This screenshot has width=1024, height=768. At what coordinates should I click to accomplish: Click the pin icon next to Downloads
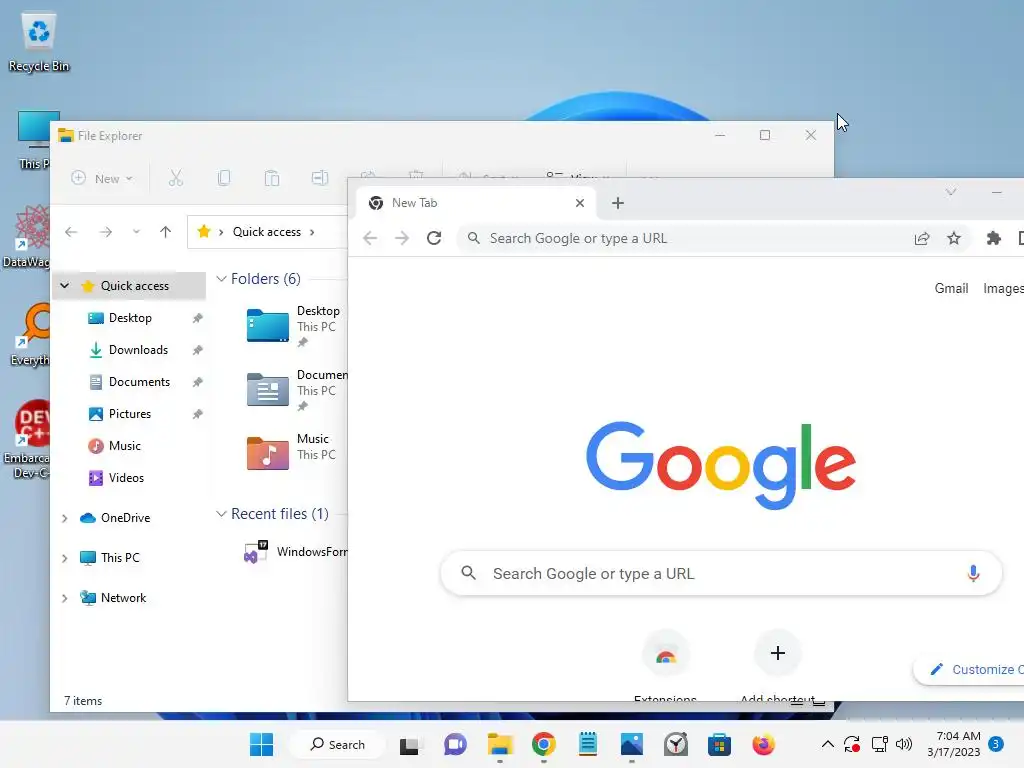click(197, 350)
